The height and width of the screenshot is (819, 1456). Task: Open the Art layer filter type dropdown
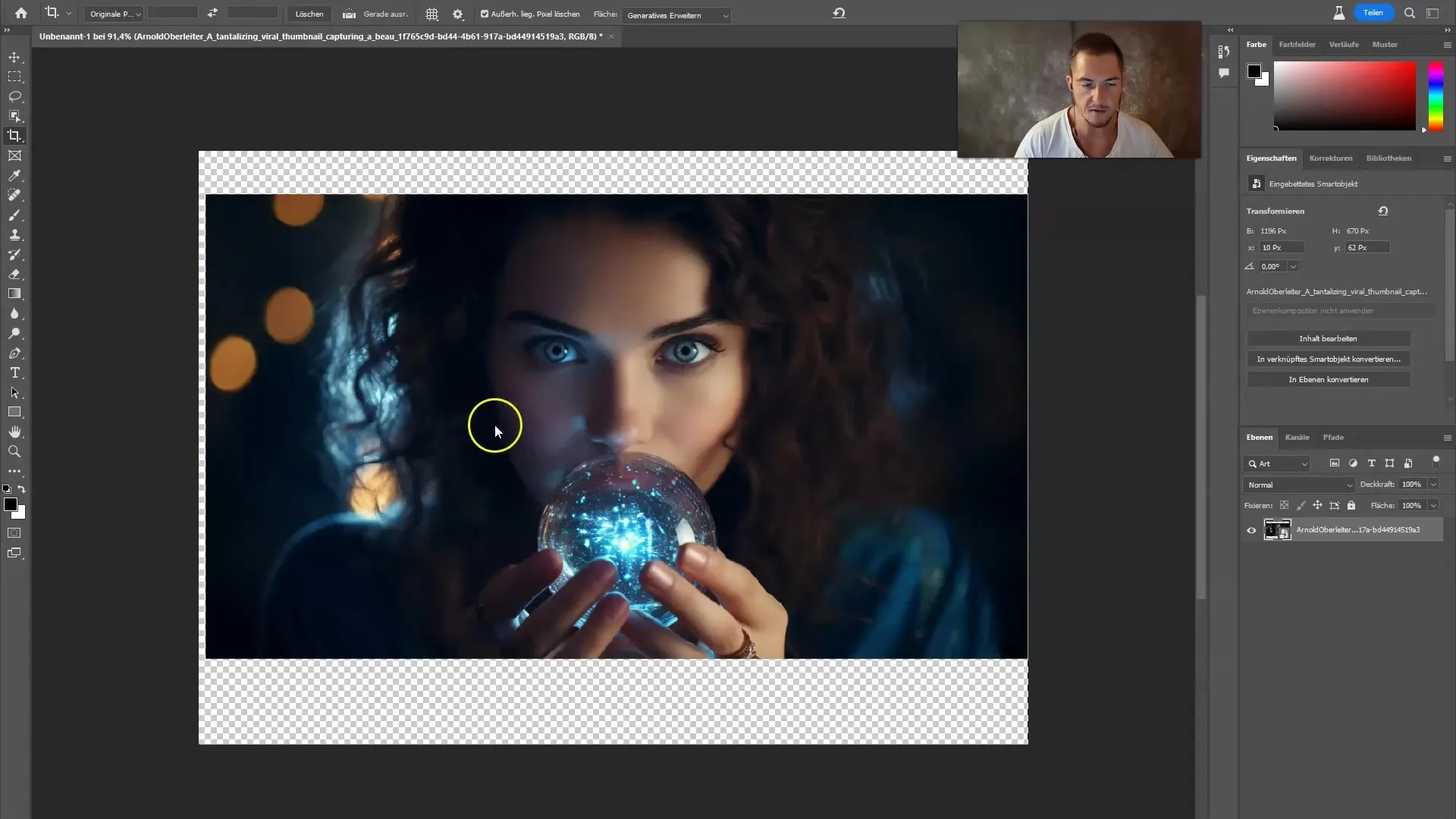(x=1278, y=463)
